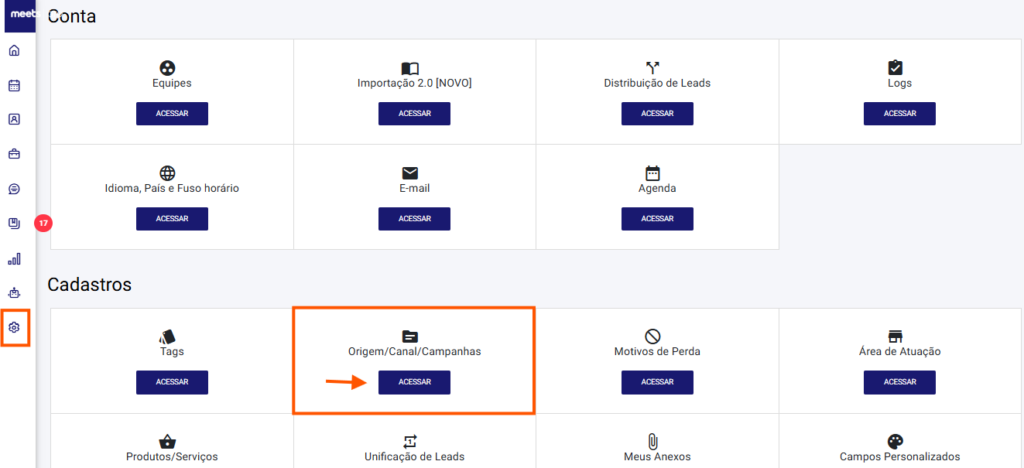The height and width of the screenshot is (468, 1024).
Task: Click Acessar under Idioma, País e Fuso horário
Action: click(x=172, y=218)
